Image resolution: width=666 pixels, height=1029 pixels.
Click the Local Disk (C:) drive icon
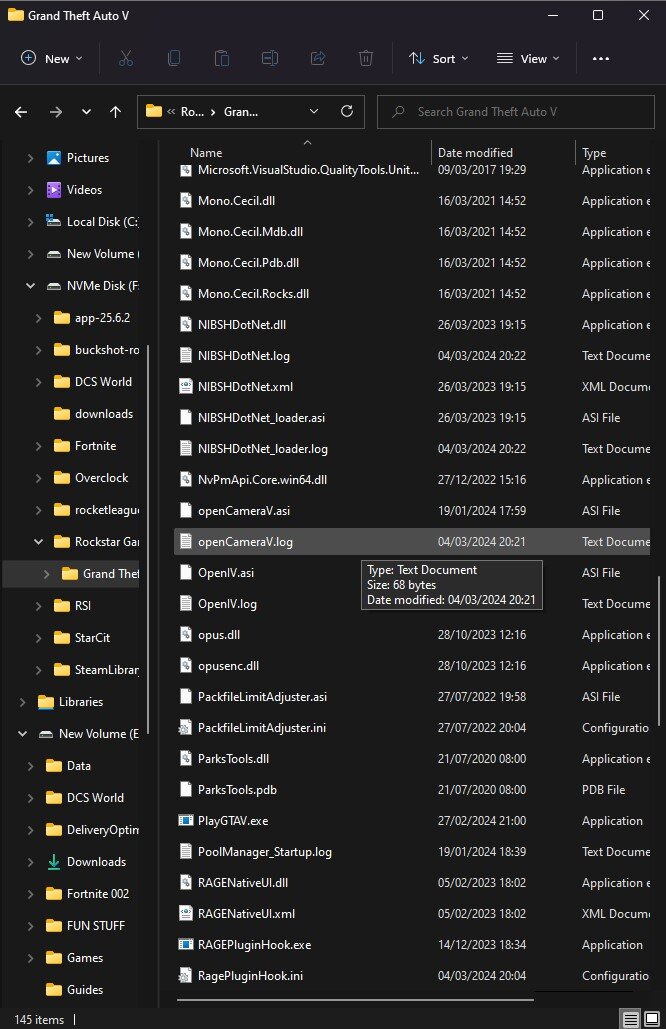tap(54, 221)
